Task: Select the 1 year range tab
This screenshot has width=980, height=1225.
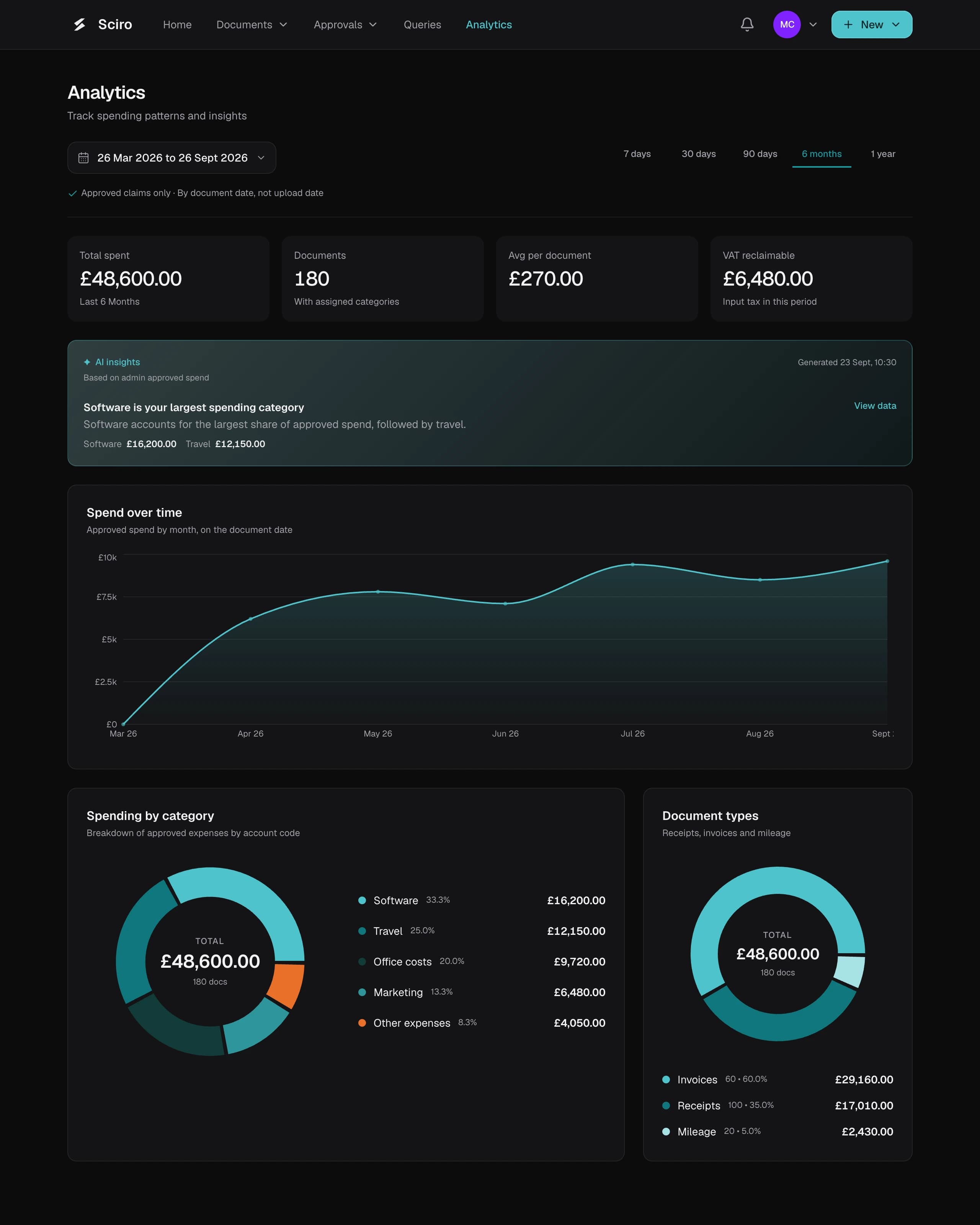Action: point(883,154)
